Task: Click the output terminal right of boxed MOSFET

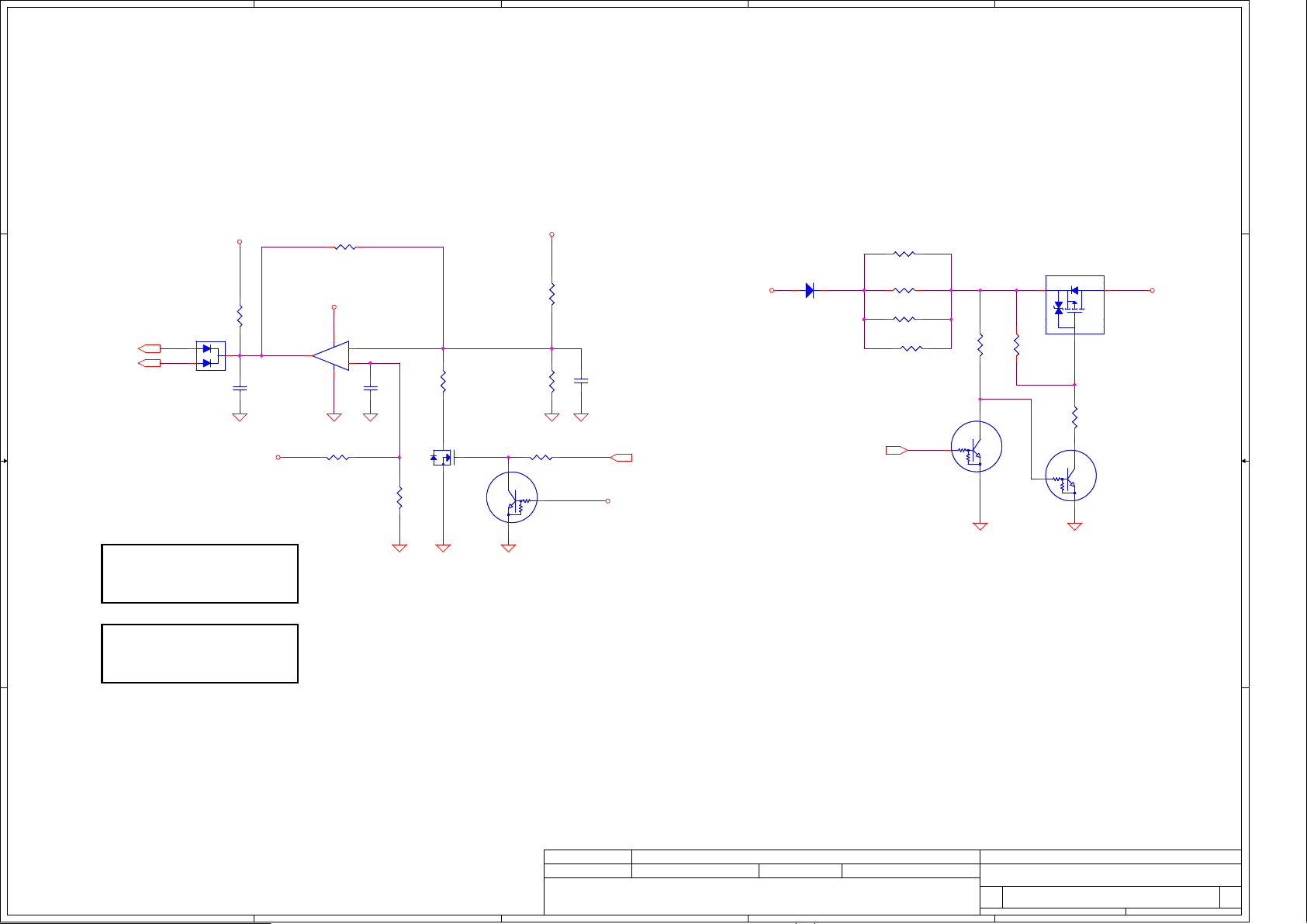Action: point(1152,290)
